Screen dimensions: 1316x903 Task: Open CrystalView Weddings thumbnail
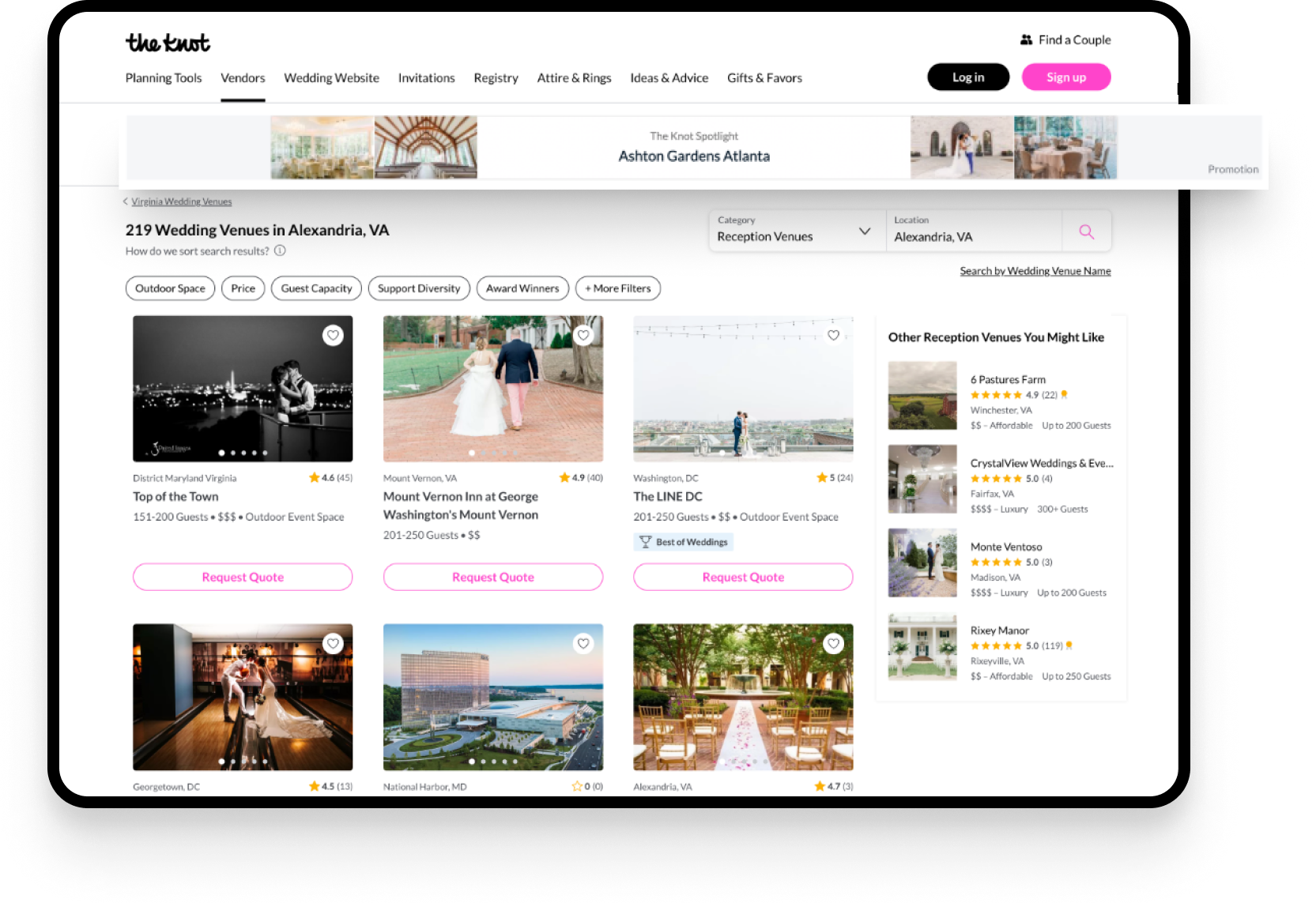922,480
